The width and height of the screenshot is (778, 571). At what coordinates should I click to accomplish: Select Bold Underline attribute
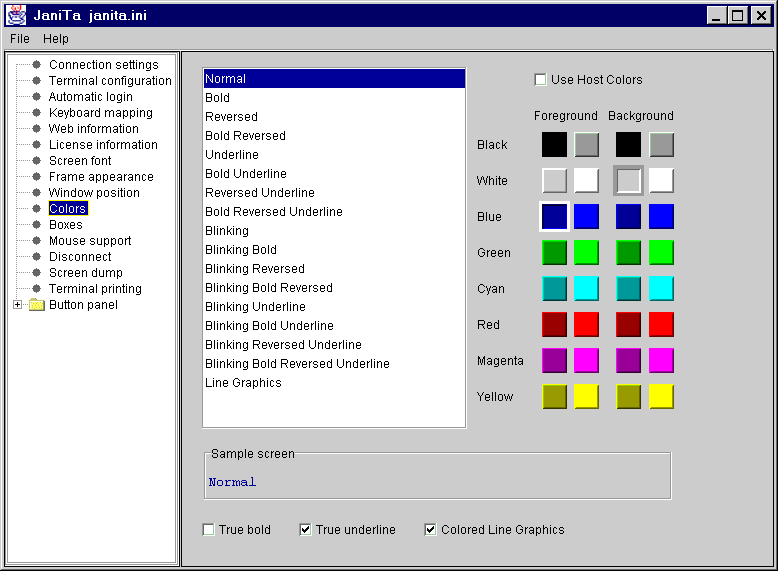[x=334, y=174]
